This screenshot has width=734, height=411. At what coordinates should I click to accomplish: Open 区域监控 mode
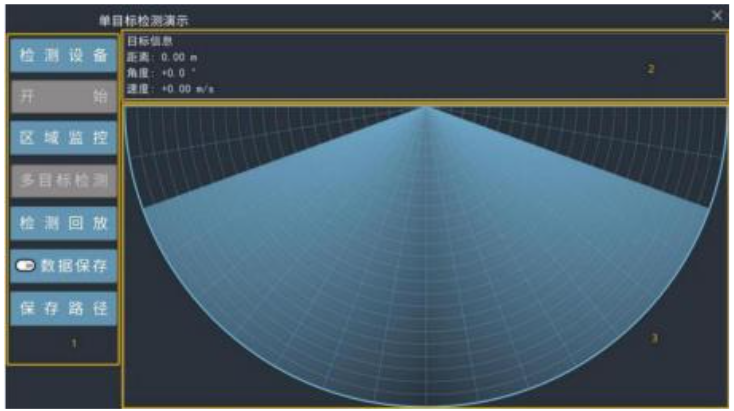tap(63, 138)
